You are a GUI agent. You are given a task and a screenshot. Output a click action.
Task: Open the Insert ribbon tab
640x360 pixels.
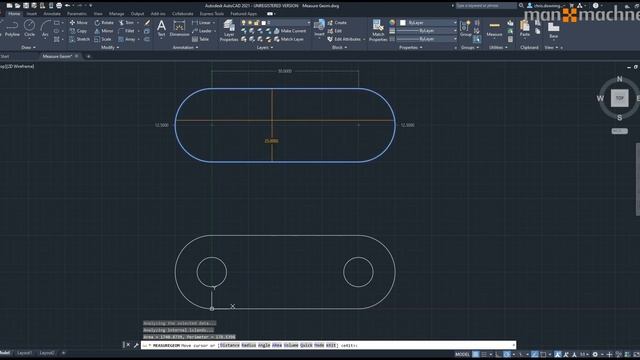click(31, 14)
